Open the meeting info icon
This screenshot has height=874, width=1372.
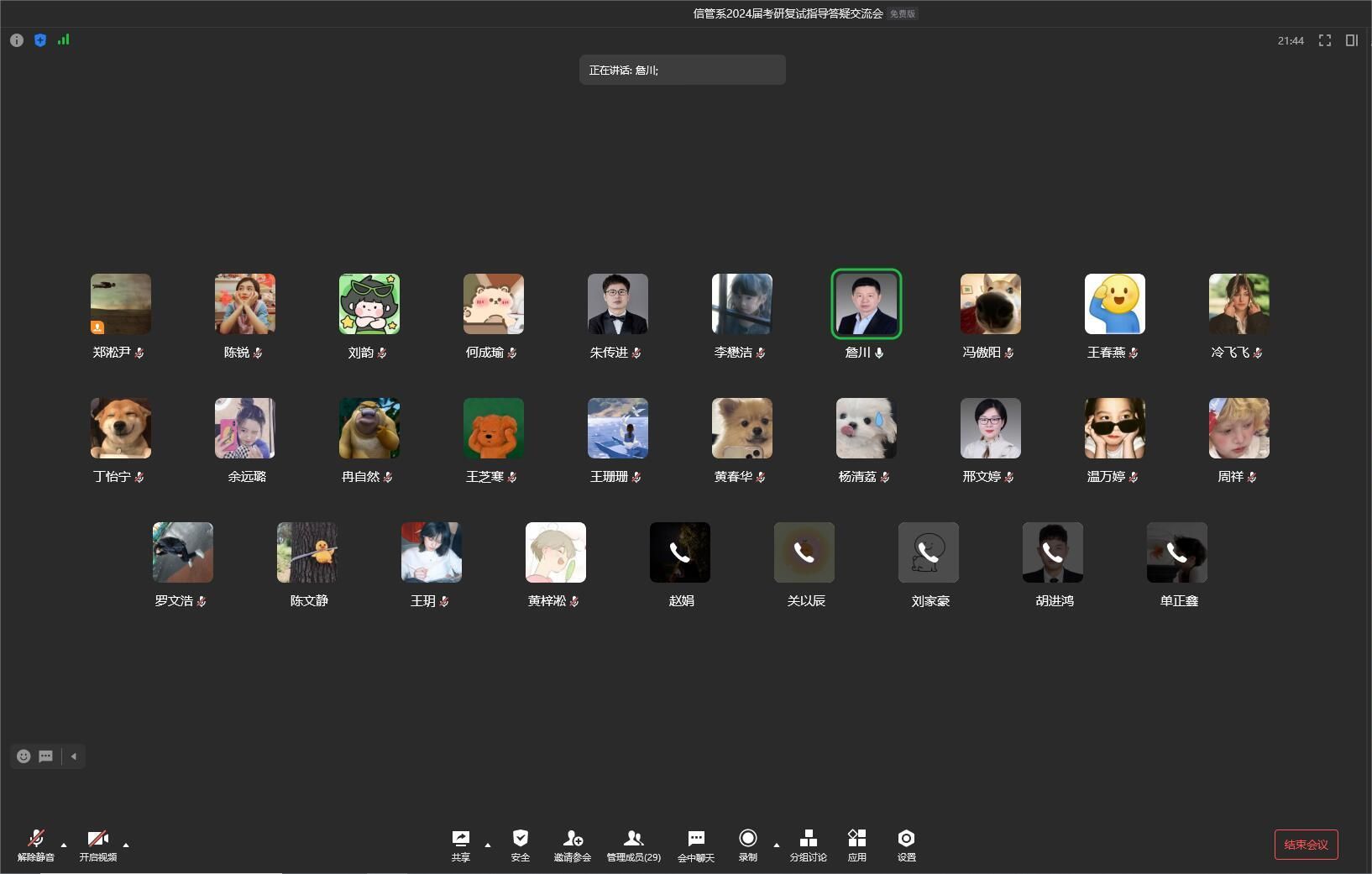point(17,40)
